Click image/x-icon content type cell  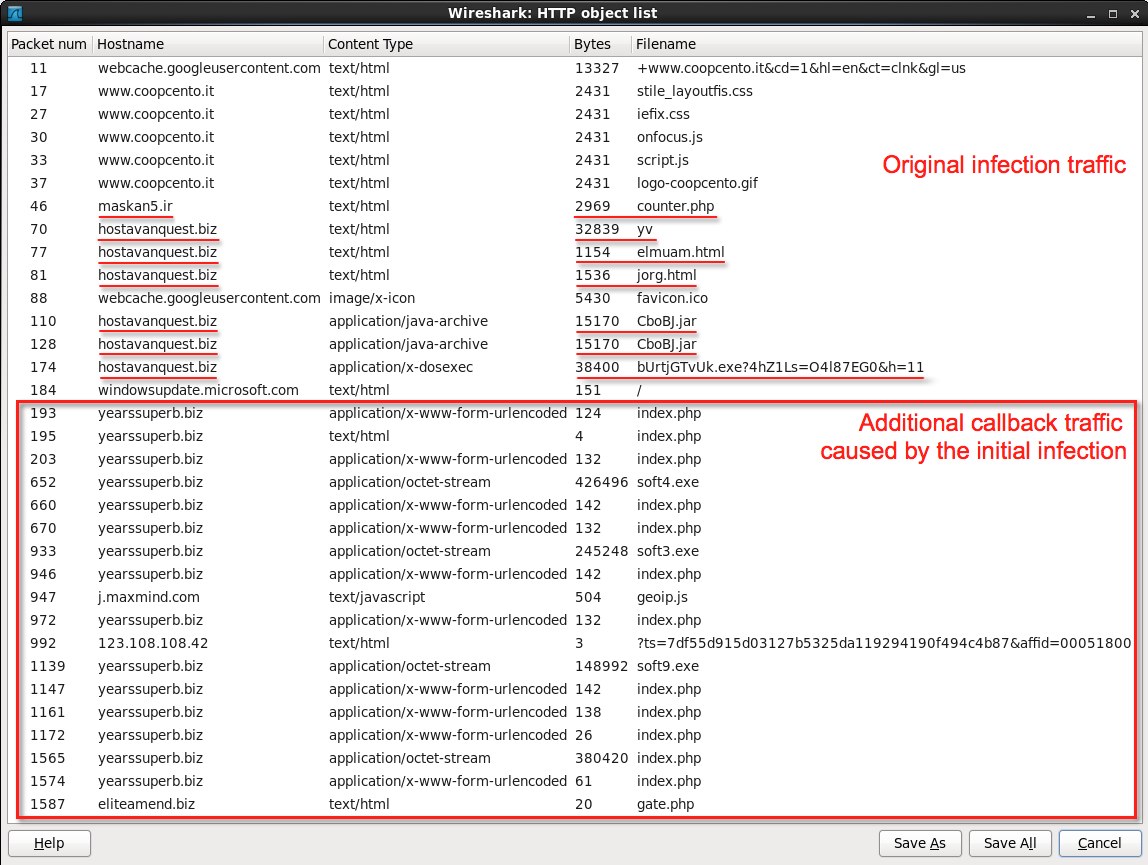coord(372,298)
